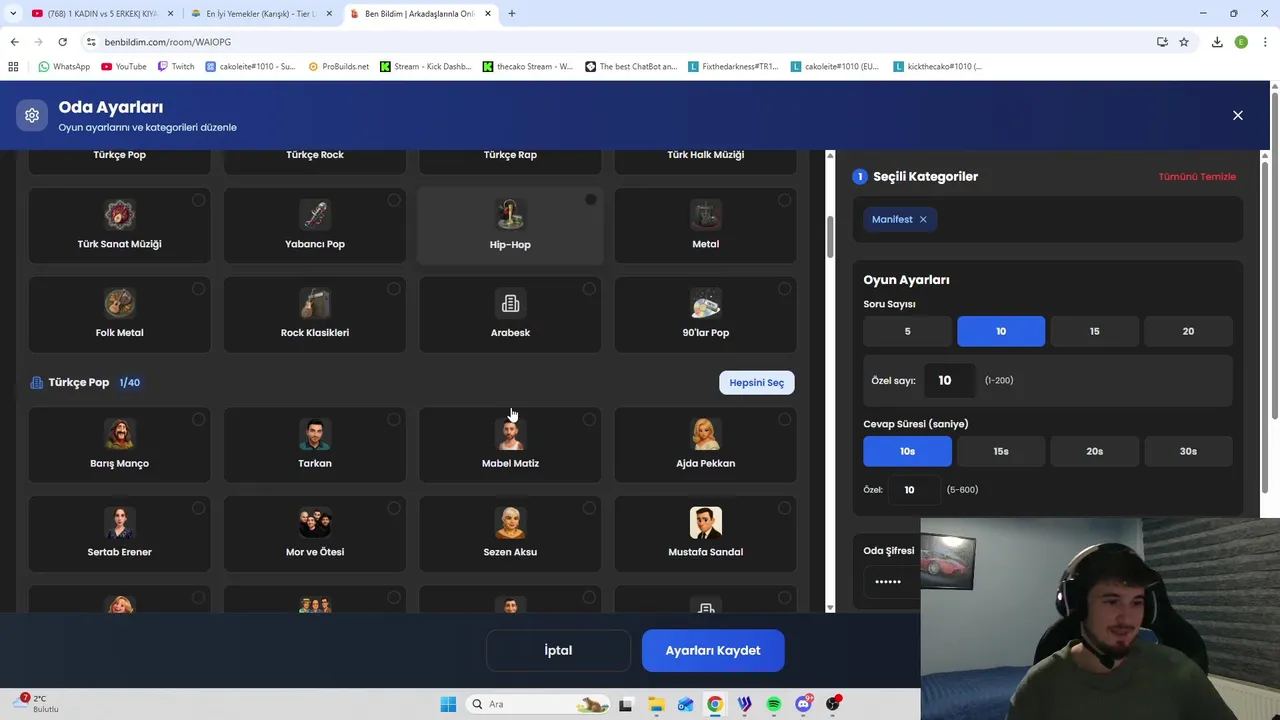
Task: Save settings with Ayarları Kaydet
Action: pos(713,650)
